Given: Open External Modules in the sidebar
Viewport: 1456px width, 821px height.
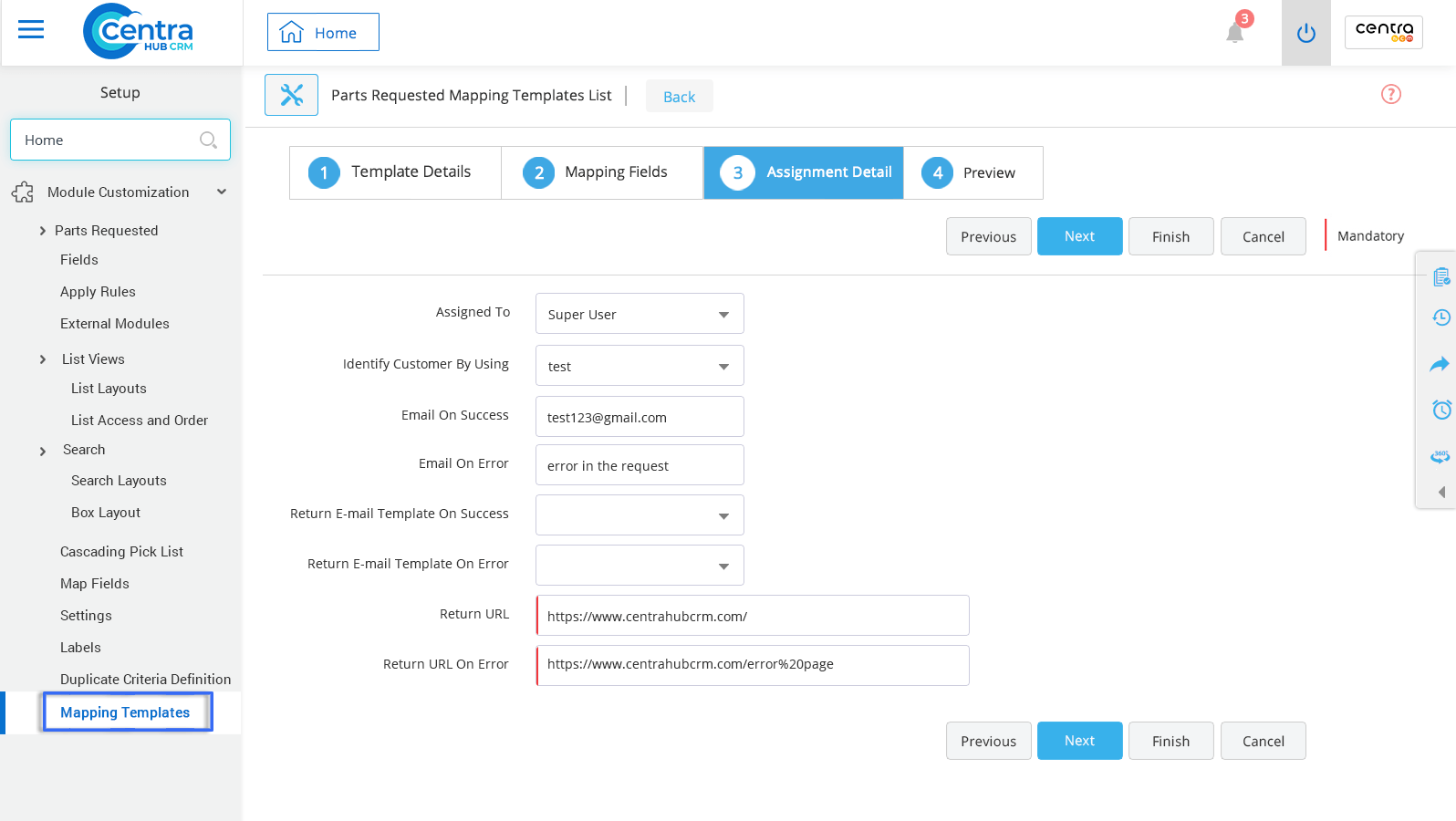Looking at the screenshot, I should click(x=115, y=324).
